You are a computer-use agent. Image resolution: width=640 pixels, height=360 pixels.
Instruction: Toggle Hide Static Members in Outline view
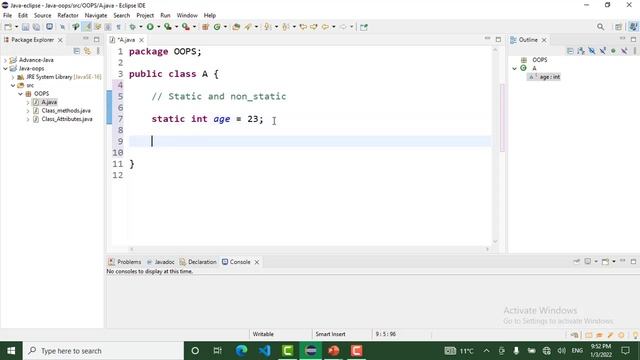point(602,51)
